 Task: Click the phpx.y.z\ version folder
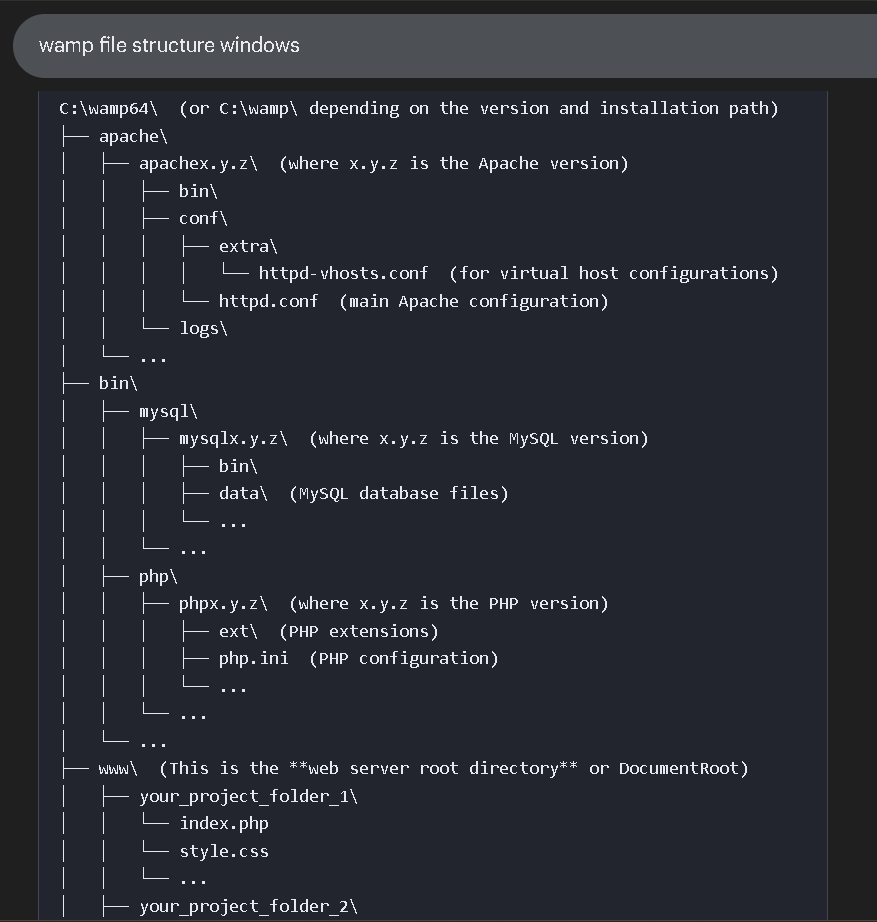[223, 603]
